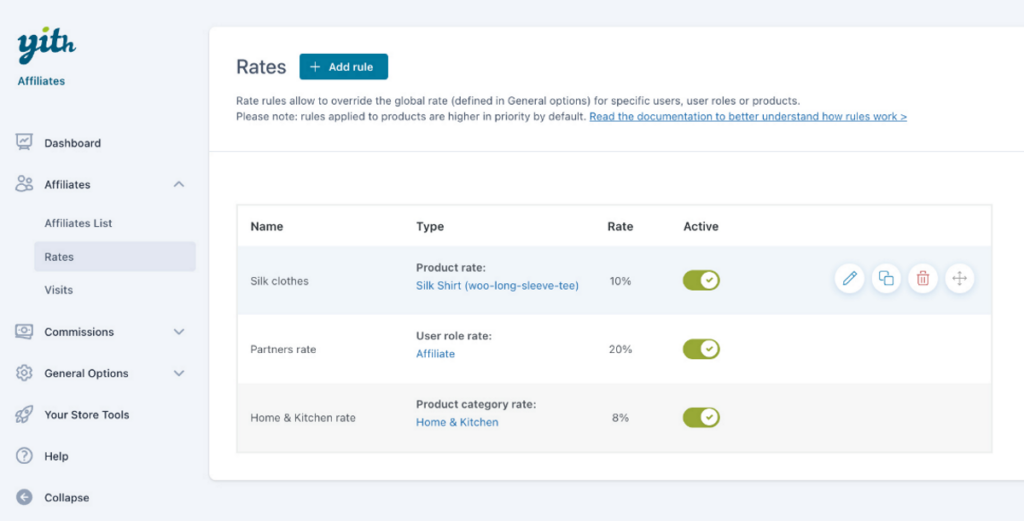Image resolution: width=1024 pixels, height=521 pixels.
Task: Click the Type column header
Action: pyautogui.click(x=430, y=227)
